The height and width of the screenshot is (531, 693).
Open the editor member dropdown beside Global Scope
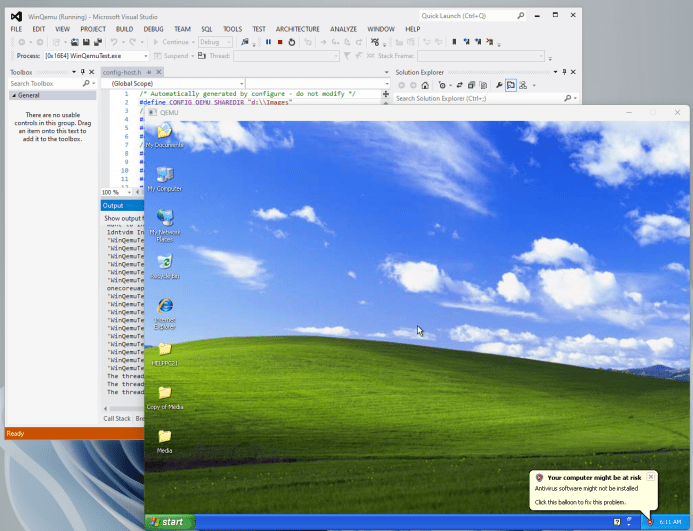(387, 83)
